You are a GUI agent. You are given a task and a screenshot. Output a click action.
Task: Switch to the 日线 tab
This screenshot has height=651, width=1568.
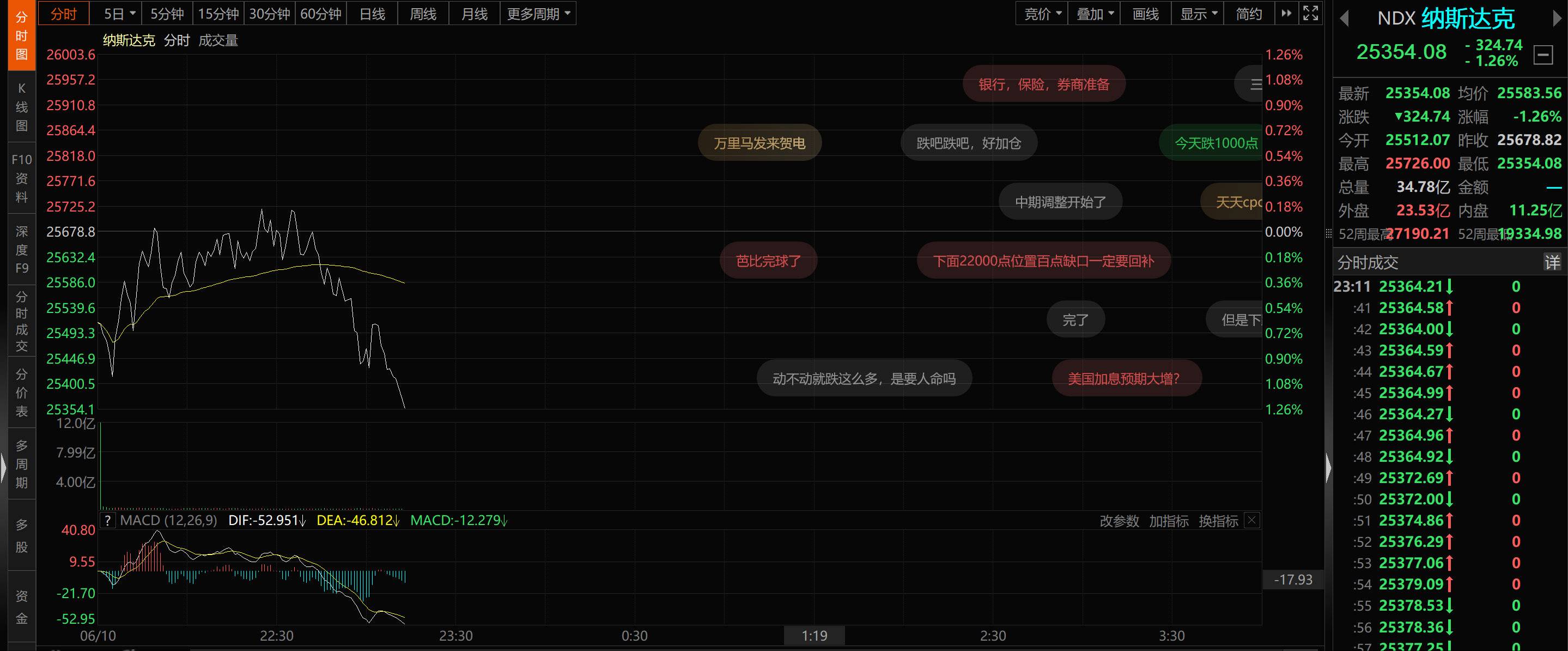coord(372,14)
